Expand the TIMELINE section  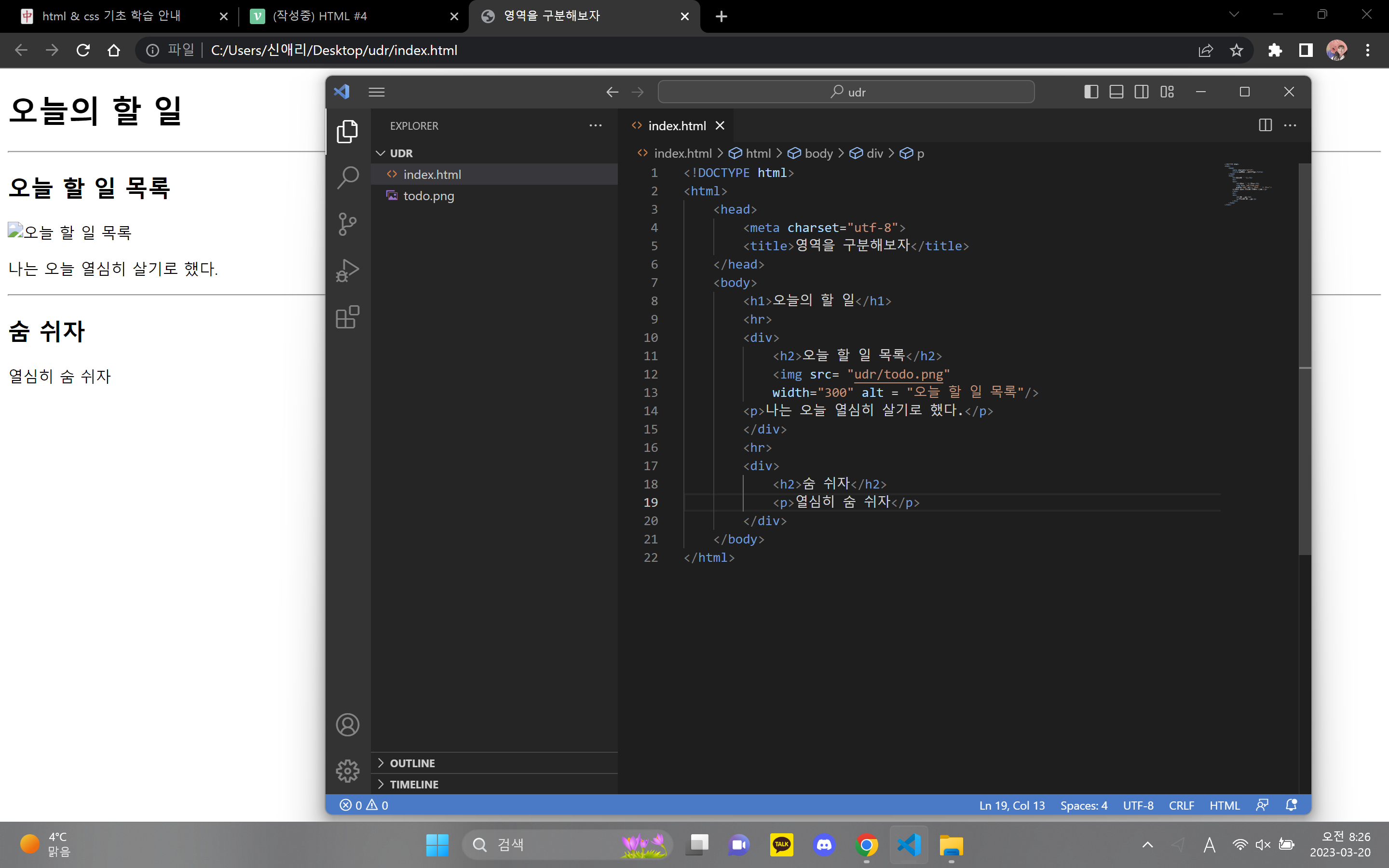pyautogui.click(x=413, y=784)
